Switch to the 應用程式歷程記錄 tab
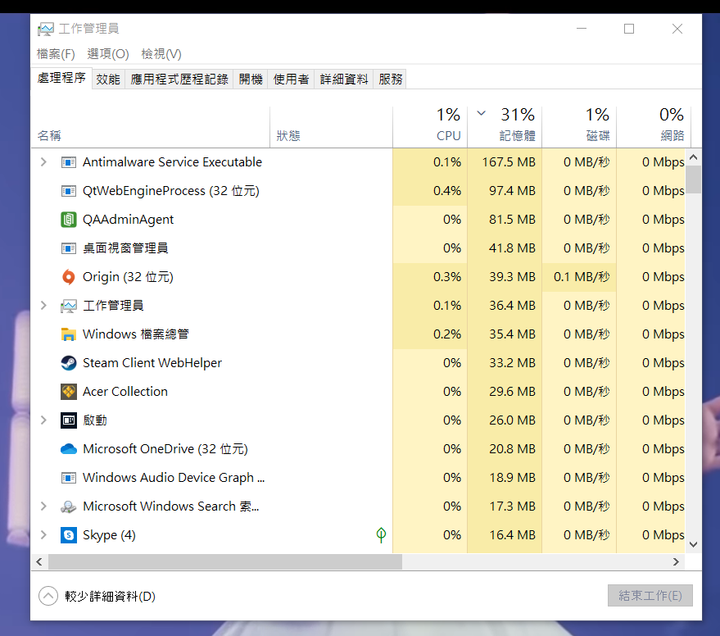Image resolution: width=720 pixels, height=636 pixels. (x=179, y=79)
